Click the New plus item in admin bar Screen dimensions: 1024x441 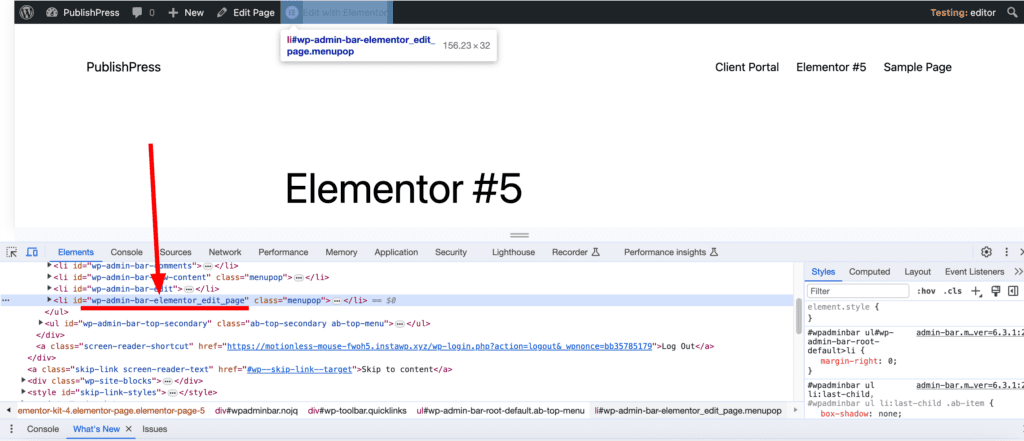[186, 12]
